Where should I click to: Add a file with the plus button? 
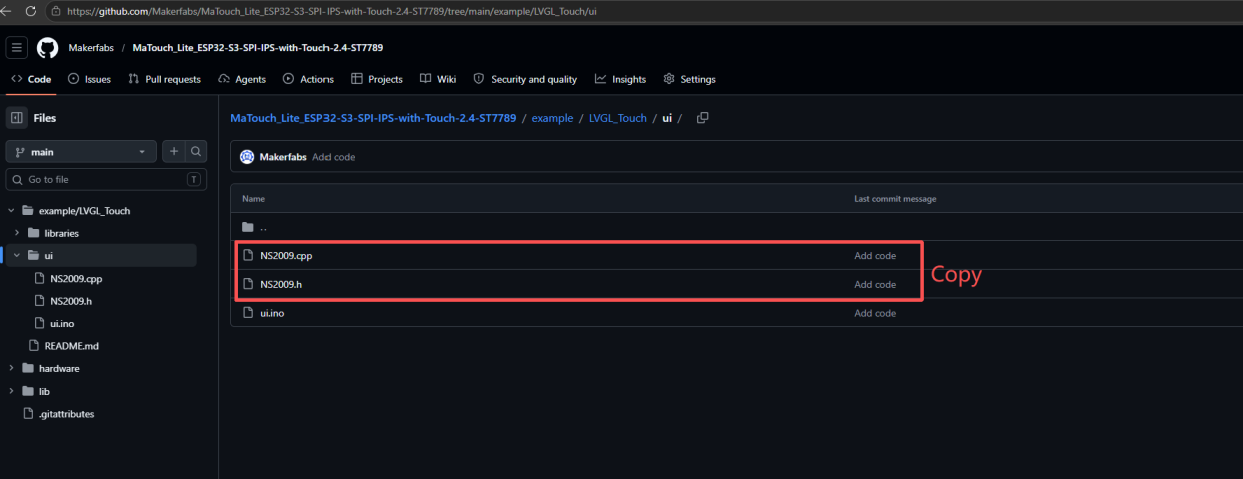point(174,151)
